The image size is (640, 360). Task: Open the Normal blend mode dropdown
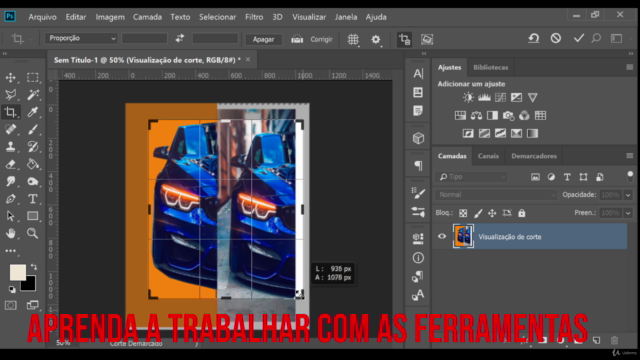click(496, 195)
